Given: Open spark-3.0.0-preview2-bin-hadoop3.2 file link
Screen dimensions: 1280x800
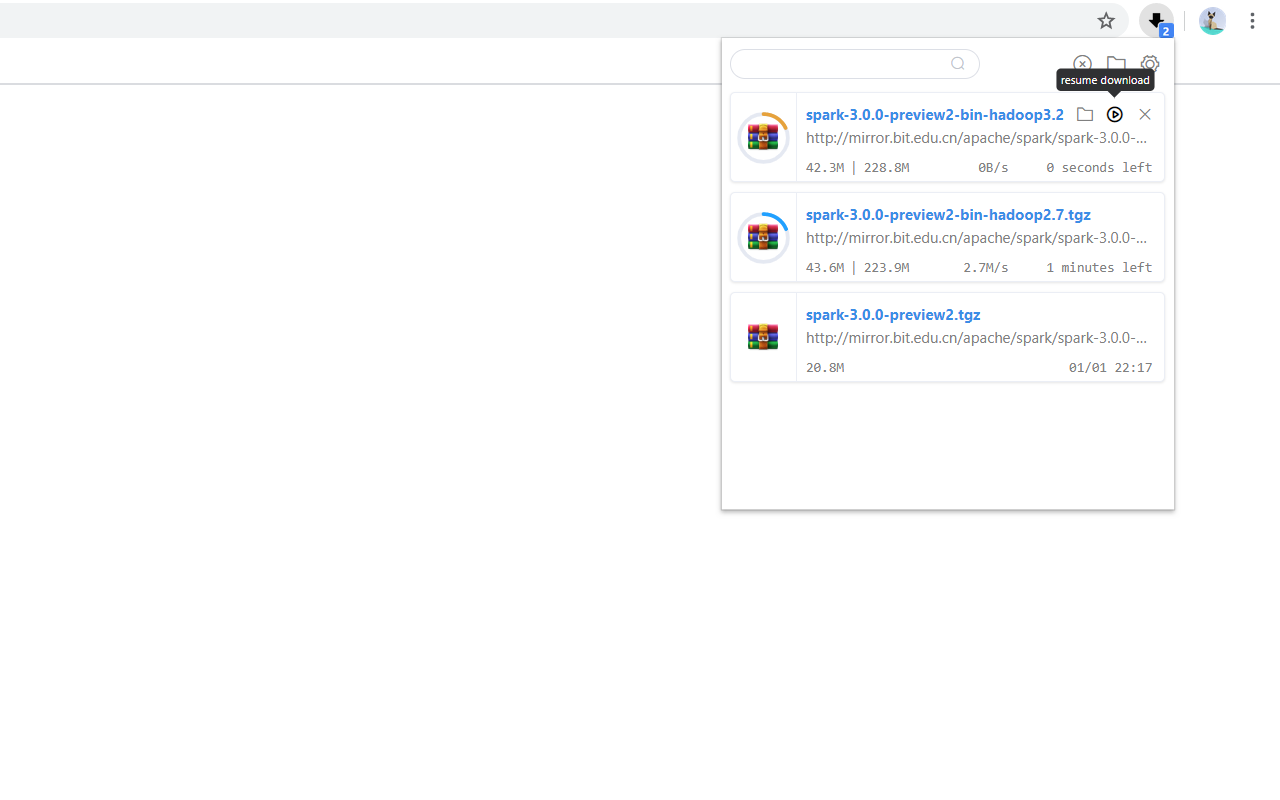Looking at the screenshot, I should [x=935, y=114].
